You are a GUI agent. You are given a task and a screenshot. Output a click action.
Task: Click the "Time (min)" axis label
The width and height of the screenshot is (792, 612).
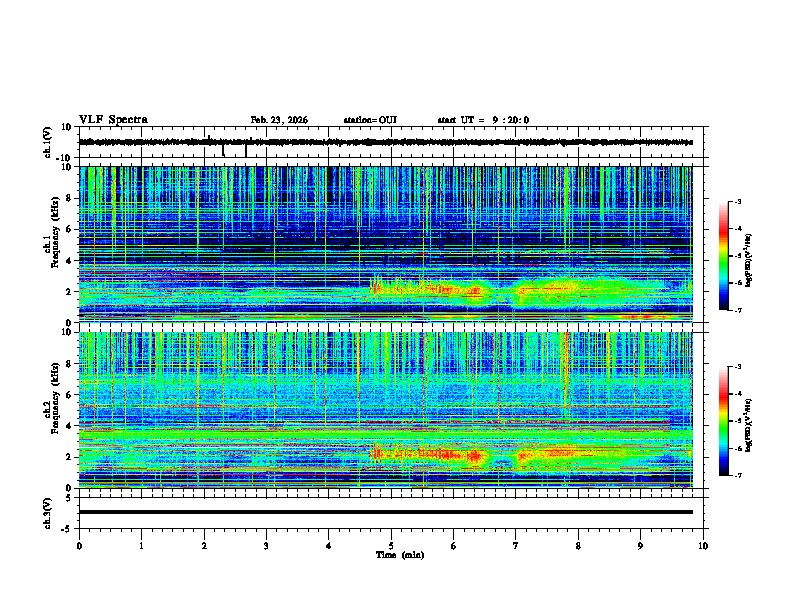tap(400, 555)
